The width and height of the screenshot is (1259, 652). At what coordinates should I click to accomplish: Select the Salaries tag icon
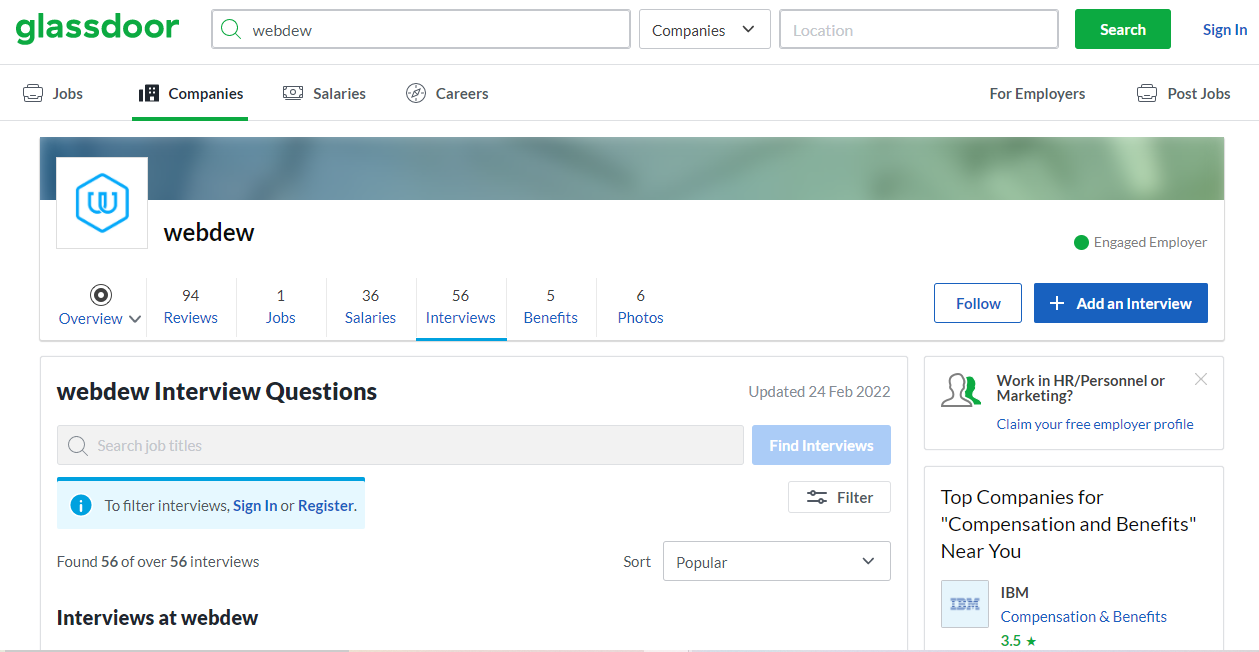293,92
